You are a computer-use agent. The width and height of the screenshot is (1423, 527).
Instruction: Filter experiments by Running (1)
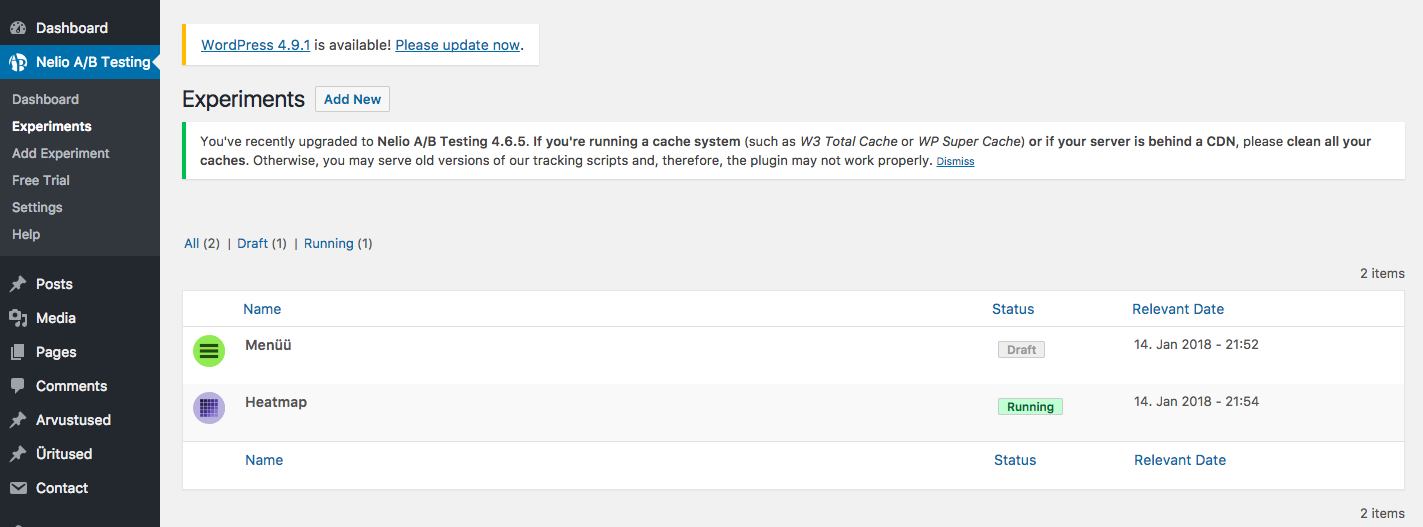coord(338,243)
